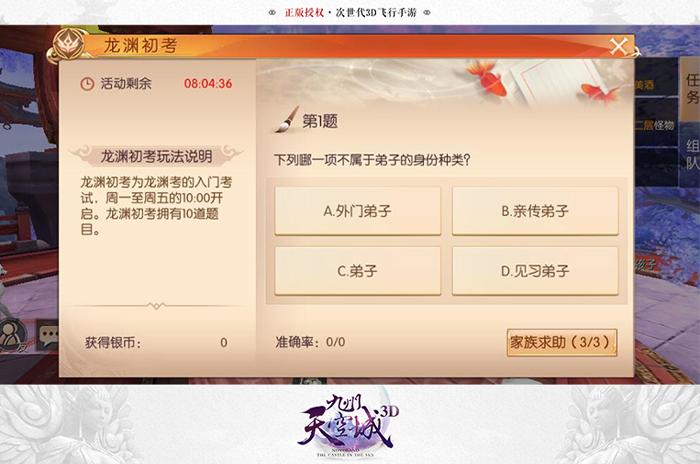The width and height of the screenshot is (700, 464).
Task: Select answer B.亲传弟子
Action: point(535,211)
